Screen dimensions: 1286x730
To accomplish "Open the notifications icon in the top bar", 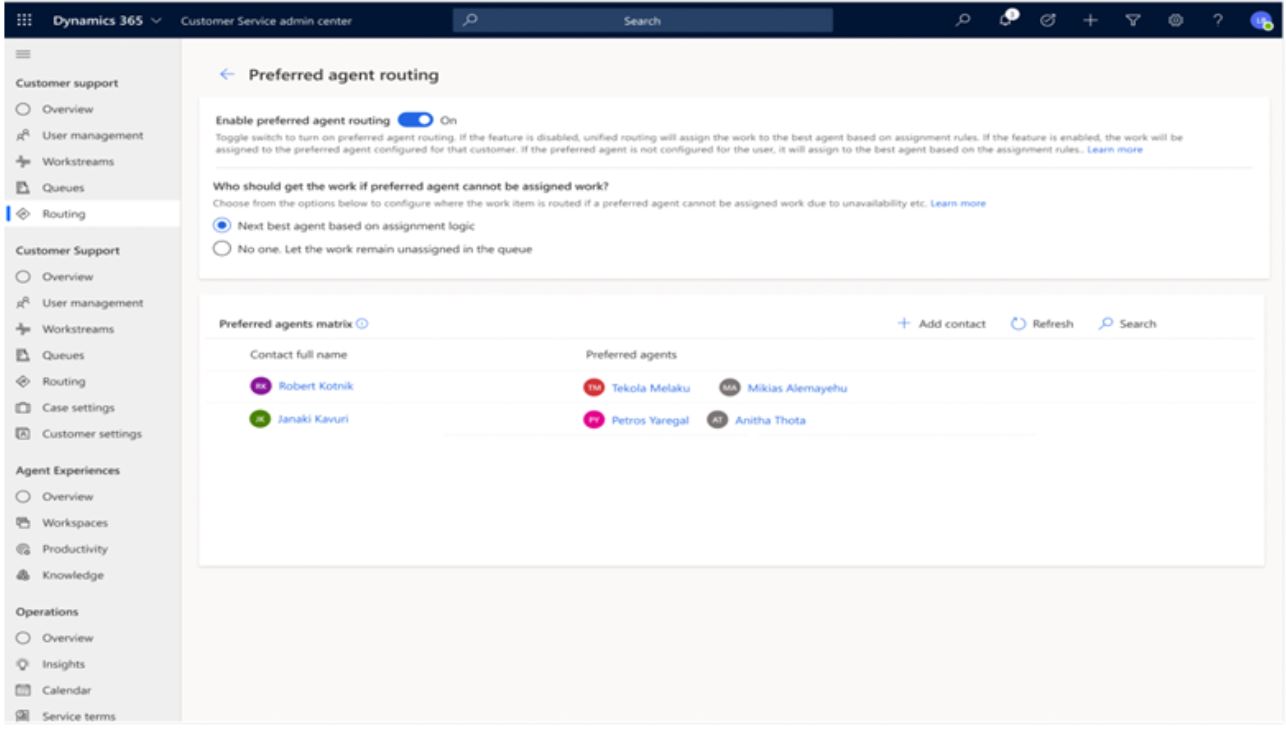I will click(x=1009, y=19).
